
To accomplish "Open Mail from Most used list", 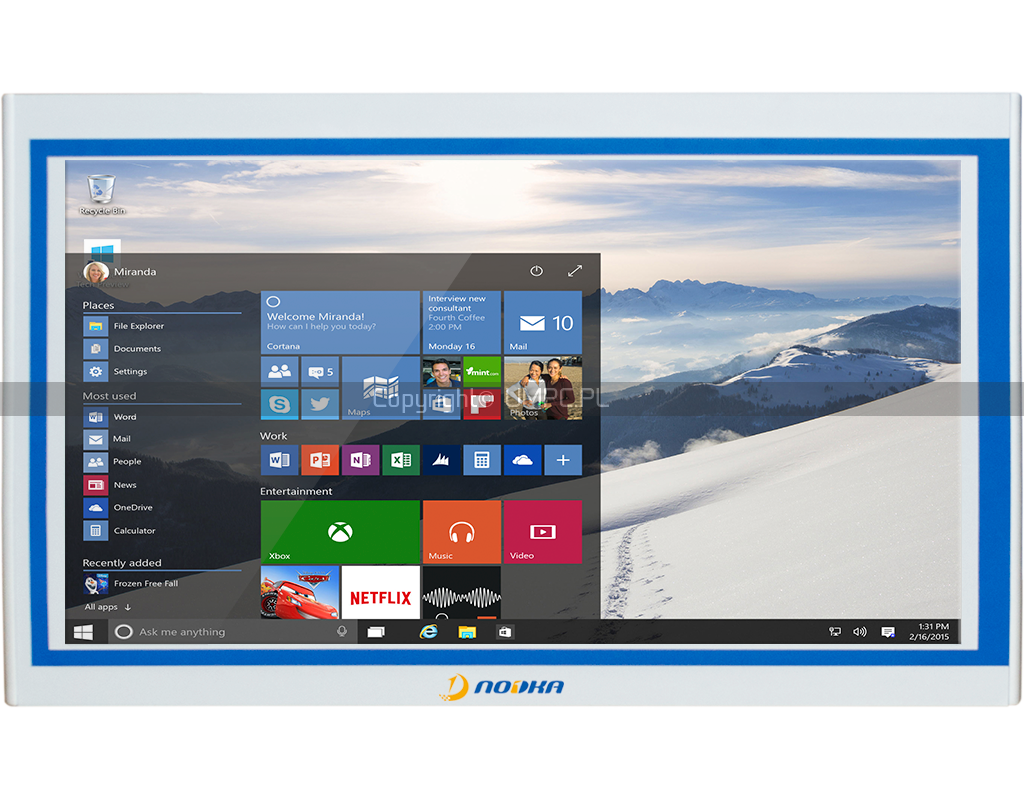I will coord(107,439).
